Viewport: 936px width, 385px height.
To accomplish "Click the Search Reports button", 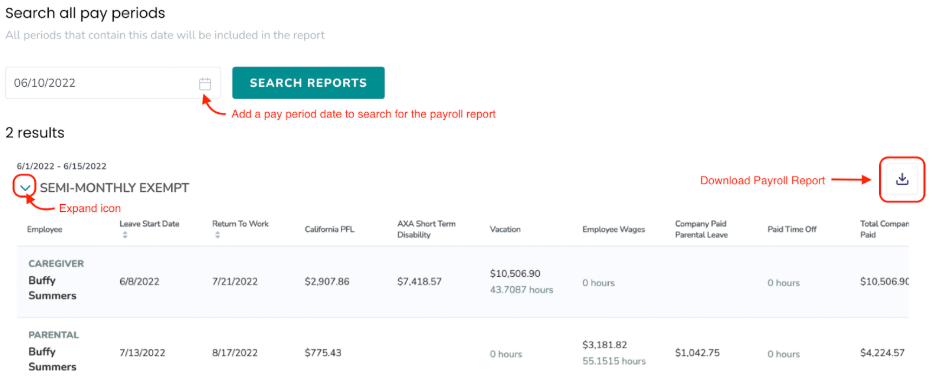I will coord(308,83).
